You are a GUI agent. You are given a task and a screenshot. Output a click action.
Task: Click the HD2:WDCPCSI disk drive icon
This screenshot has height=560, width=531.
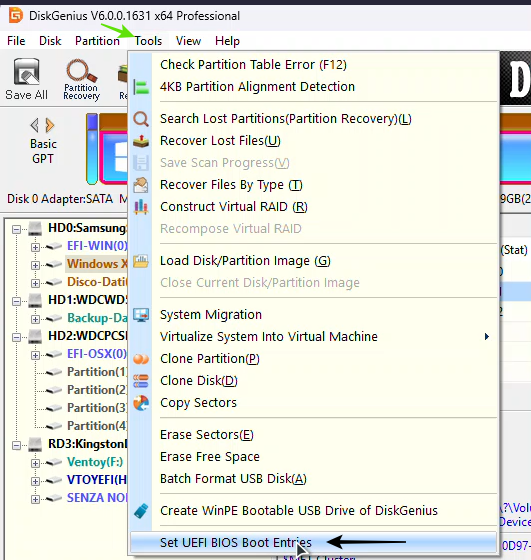tap(35, 337)
